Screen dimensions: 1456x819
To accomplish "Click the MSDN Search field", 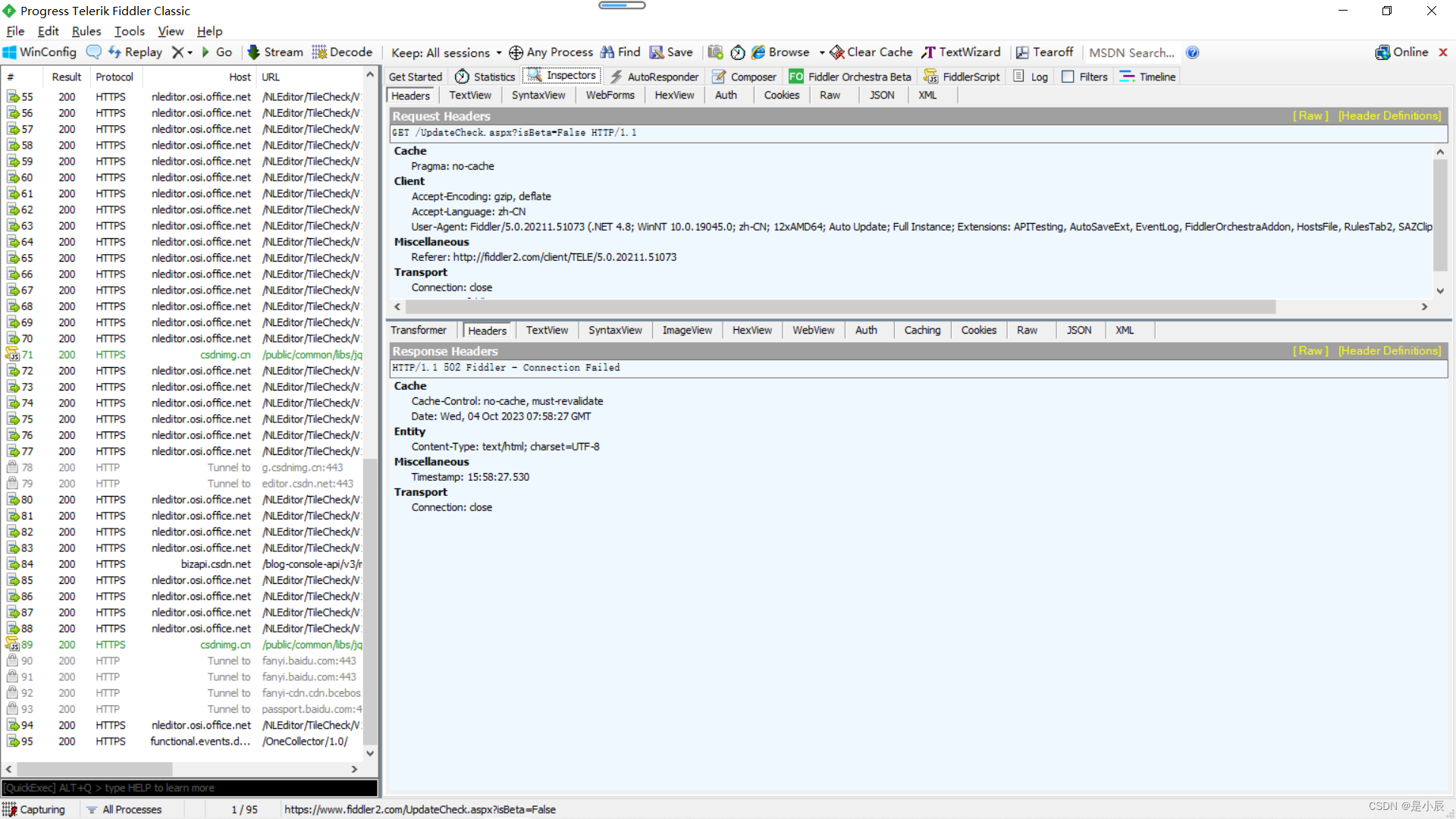I will click(x=1131, y=52).
